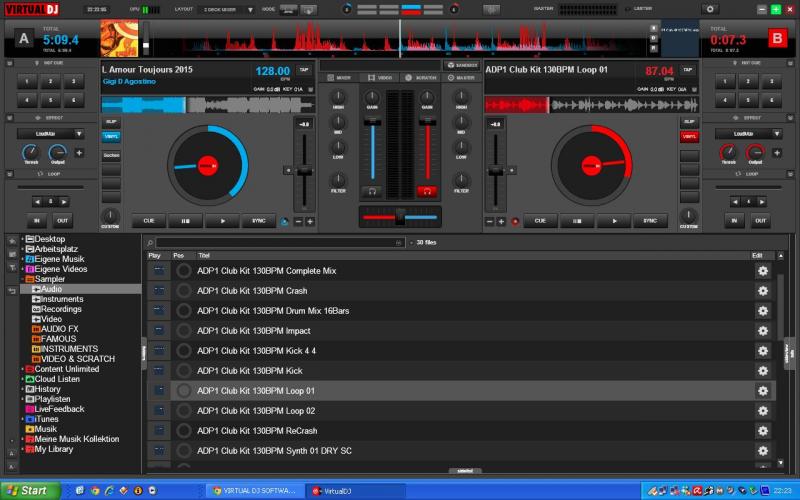Click deck B loop IN button
Image resolution: width=800 pixels, height=500 pixels.
734,221
